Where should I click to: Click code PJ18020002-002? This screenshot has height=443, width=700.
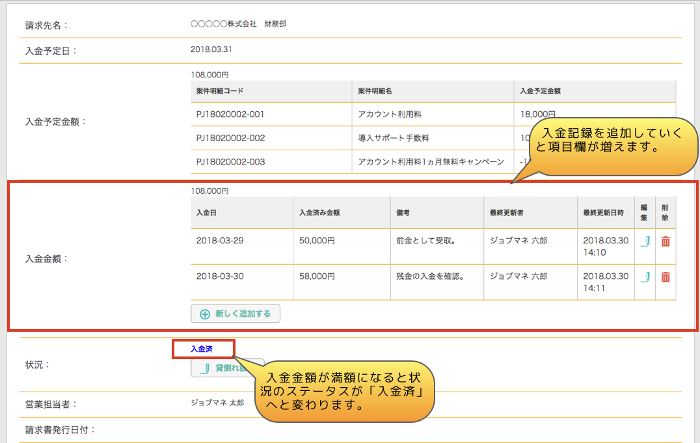(x=230, y=138)
